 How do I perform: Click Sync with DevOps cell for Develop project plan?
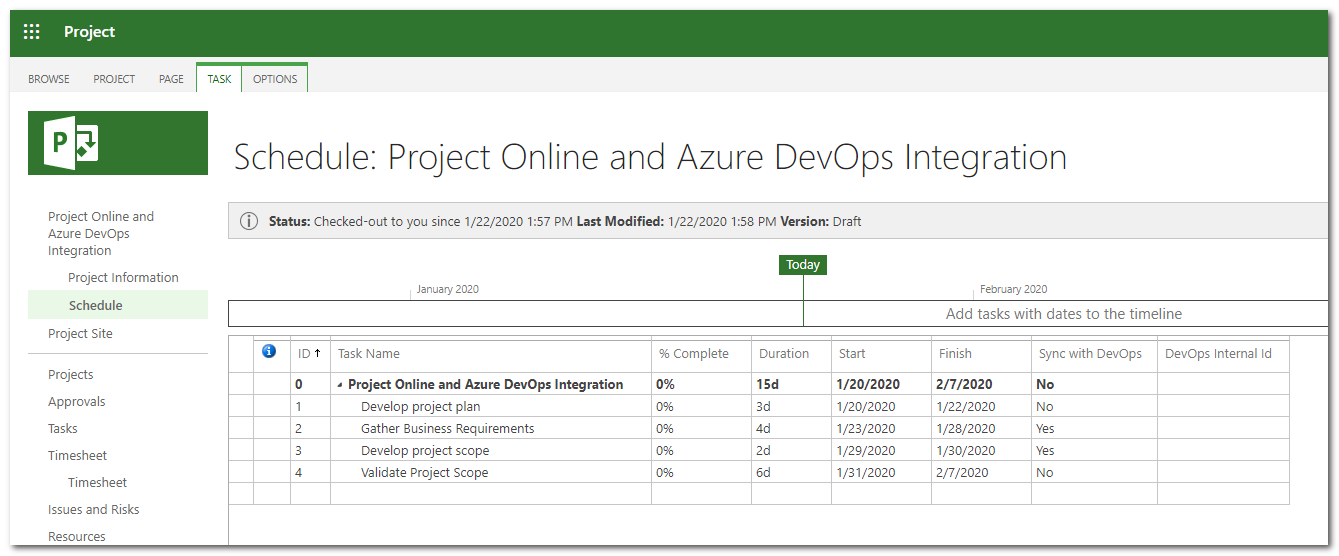[x=1093, y=407]
